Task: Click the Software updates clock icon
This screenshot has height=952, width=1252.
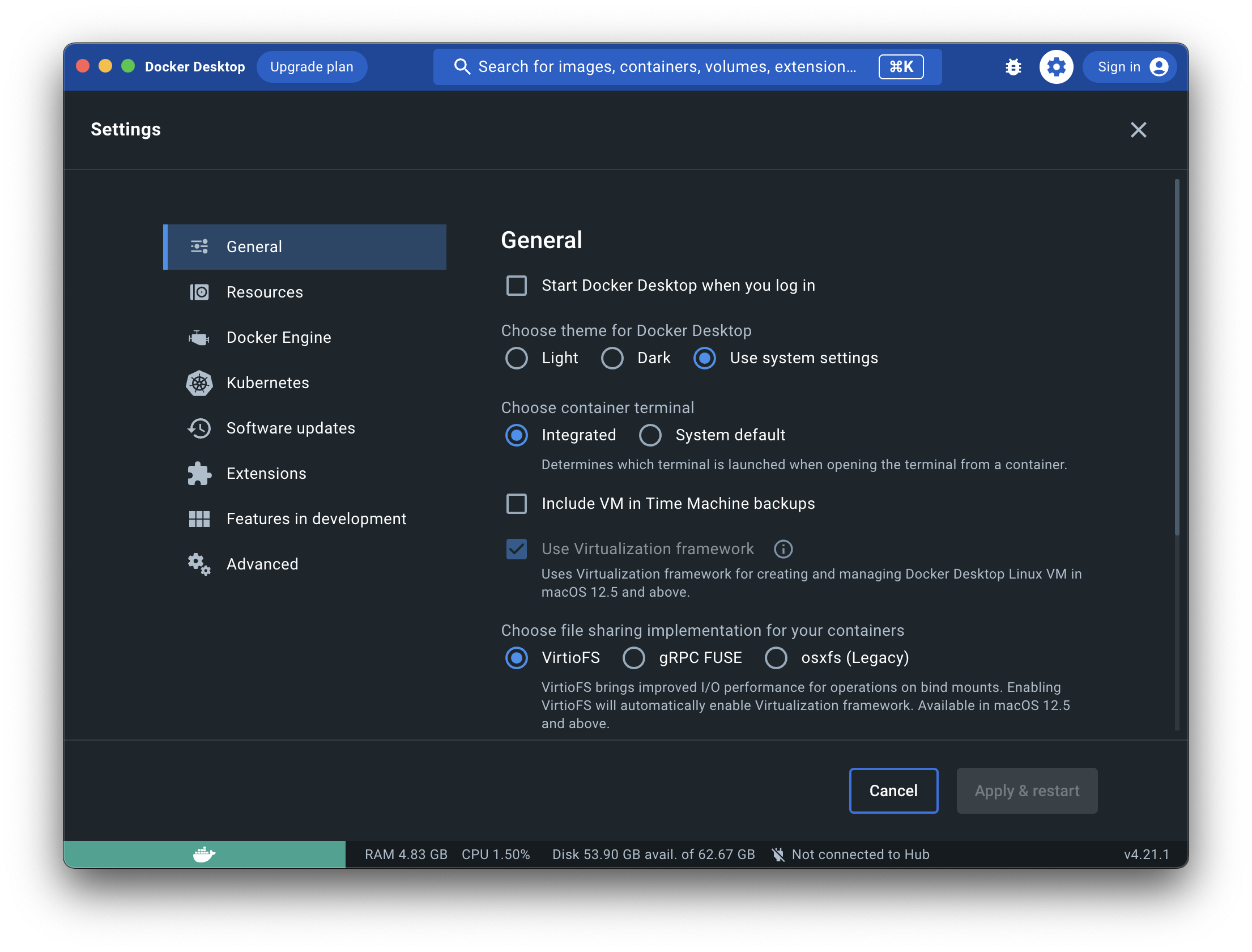Action: (x=199, y=428)
